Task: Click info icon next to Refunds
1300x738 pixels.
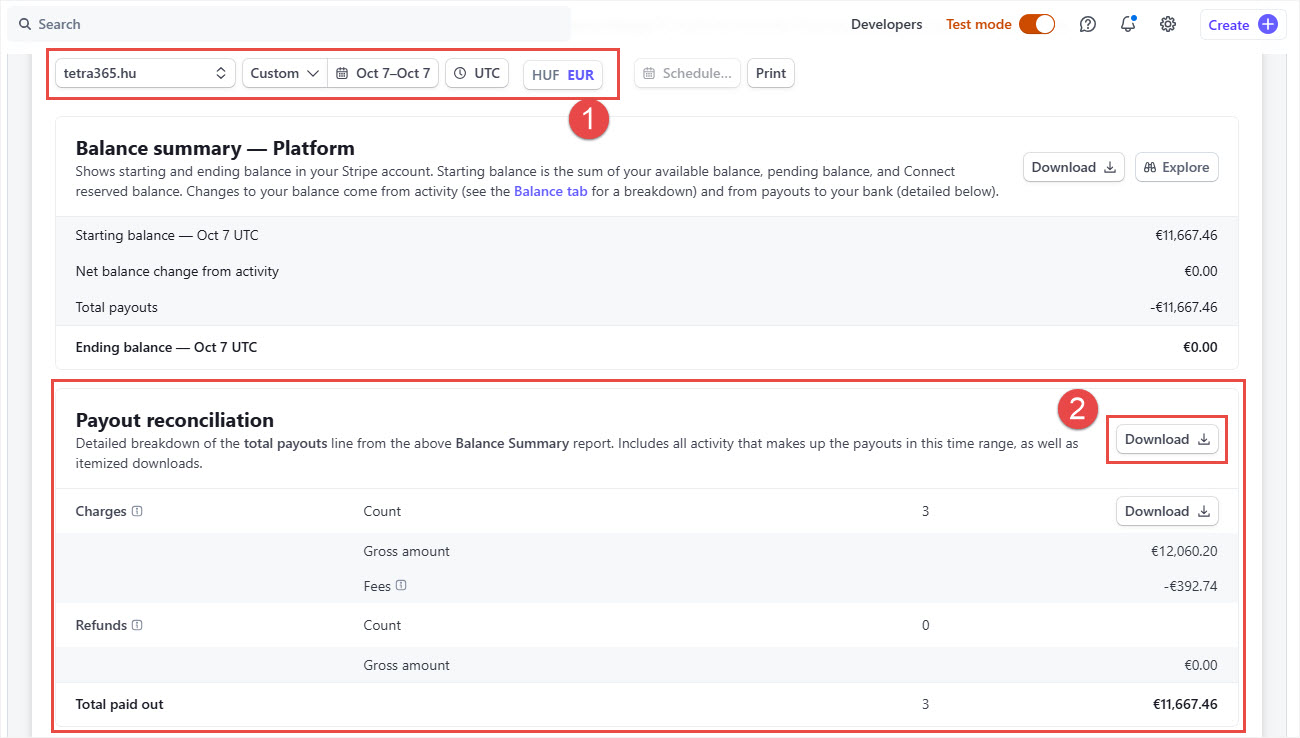Action: (137, 625)
